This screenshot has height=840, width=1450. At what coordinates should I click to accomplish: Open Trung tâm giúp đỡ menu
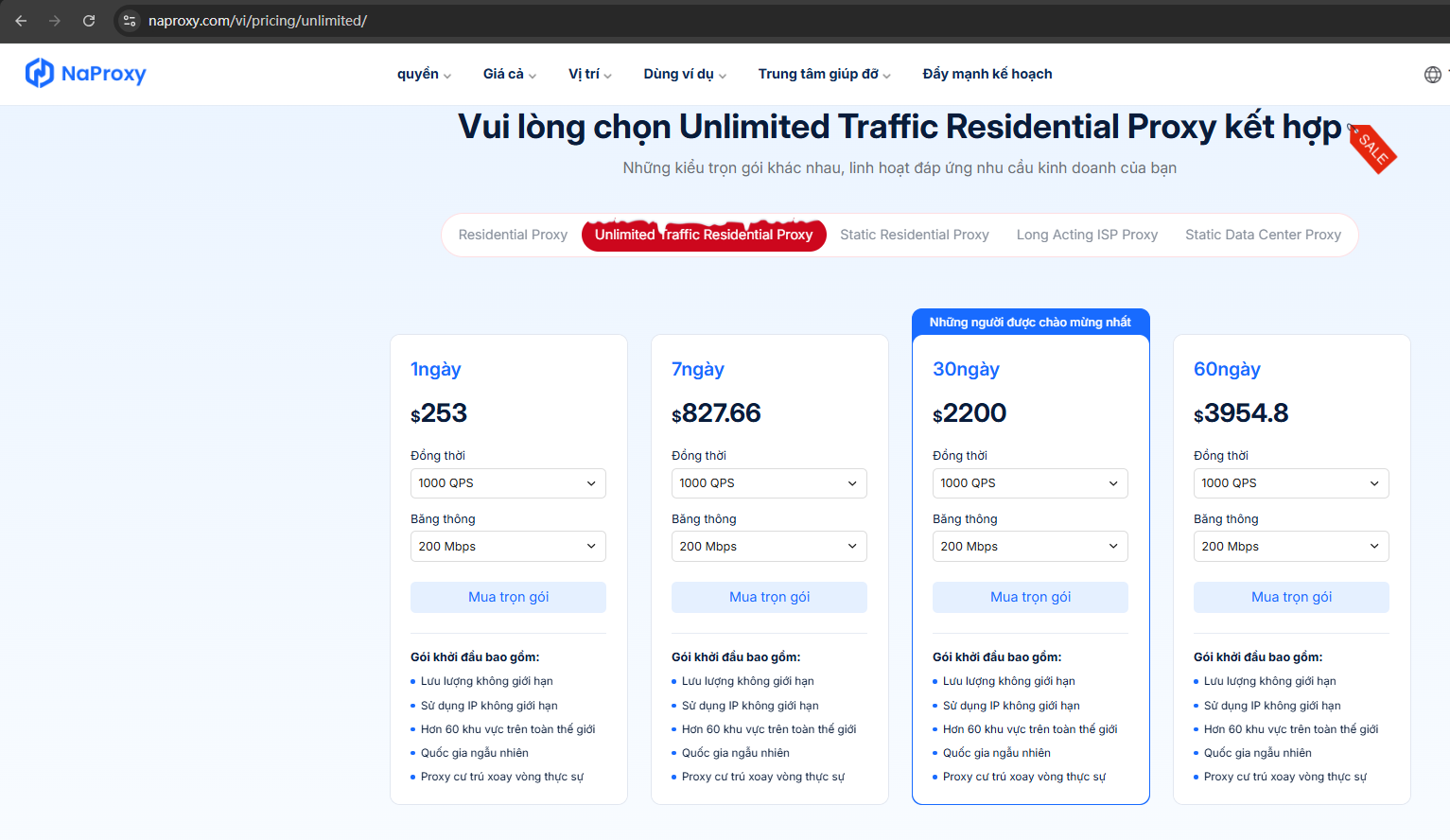coord(825,74)
